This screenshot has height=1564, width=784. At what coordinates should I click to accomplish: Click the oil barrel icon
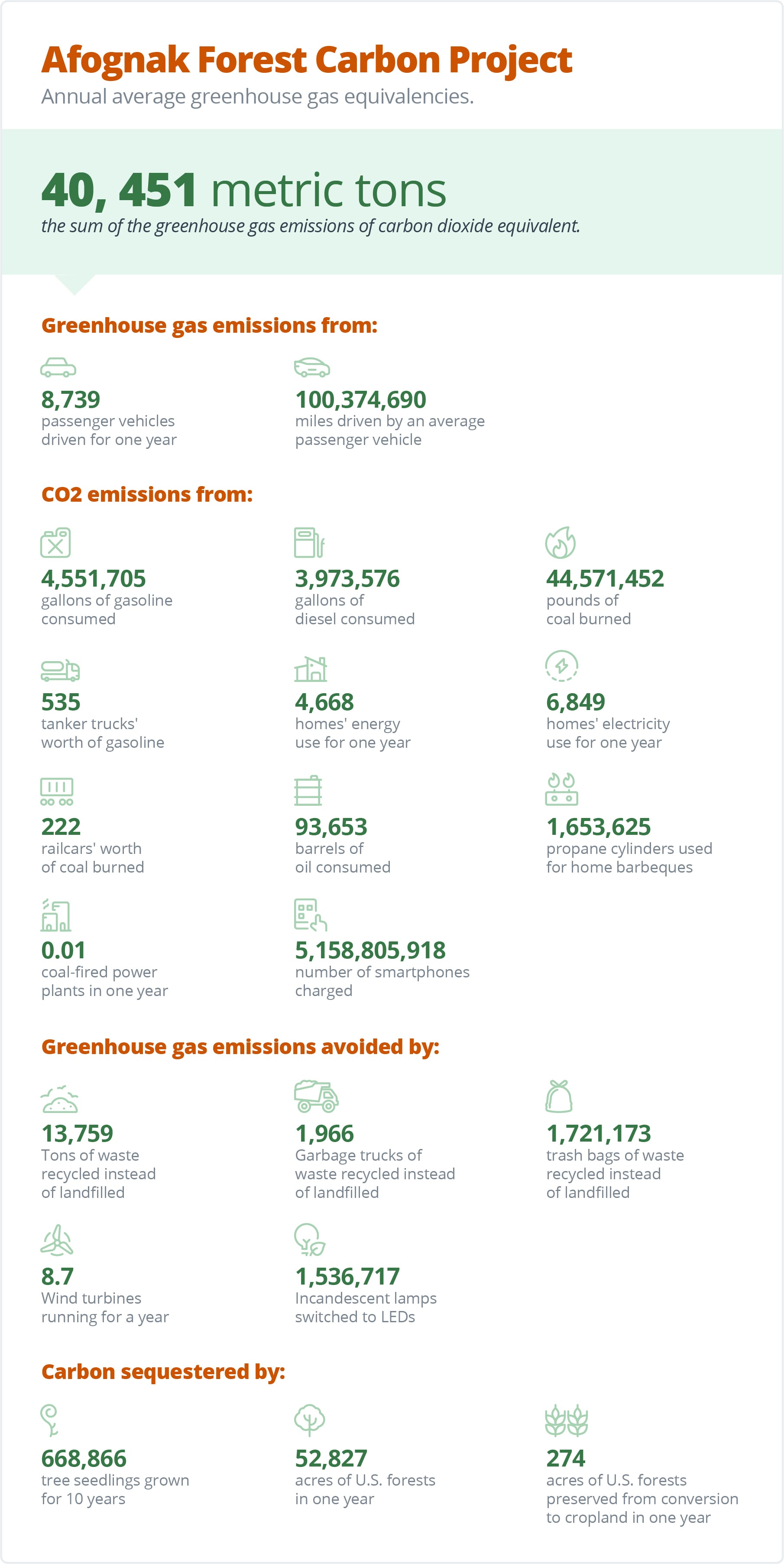[x=308, y=791]
